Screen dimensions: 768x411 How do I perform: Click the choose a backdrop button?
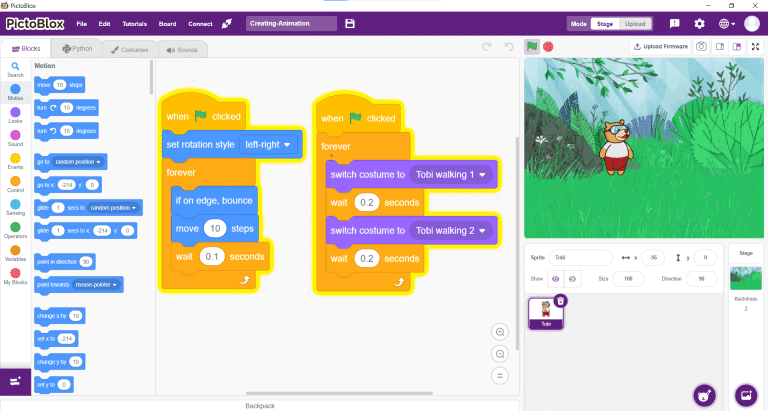pyautogui.click(x=746, y=395)
